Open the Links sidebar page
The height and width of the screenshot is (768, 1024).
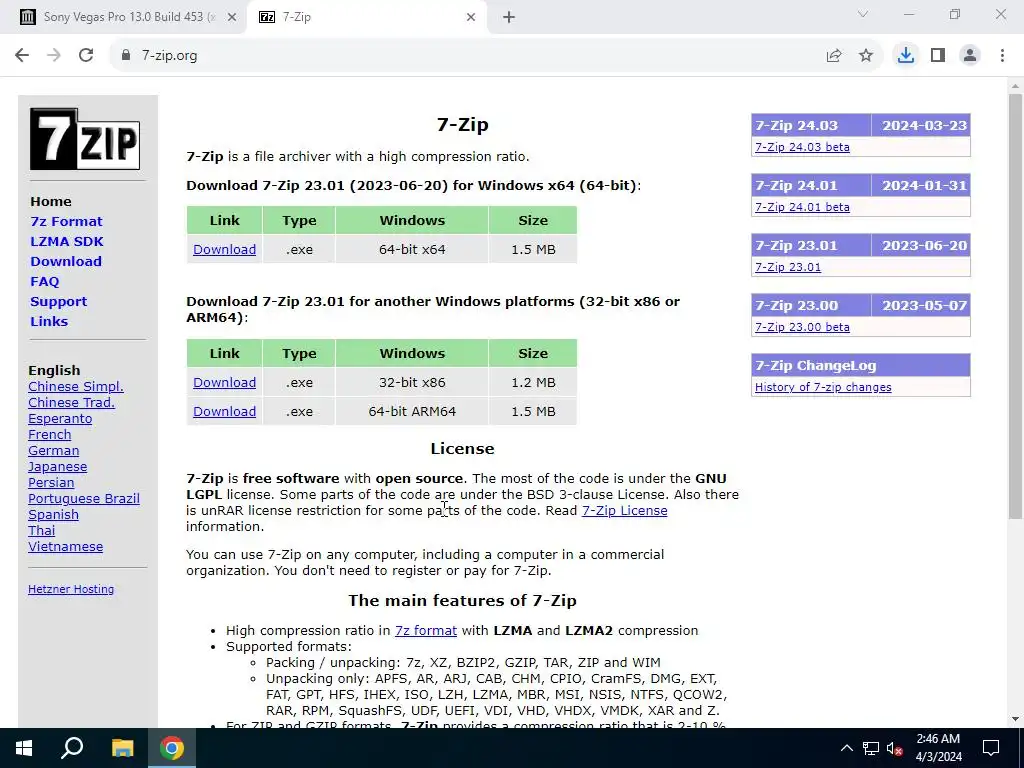[x=49, y=321]
